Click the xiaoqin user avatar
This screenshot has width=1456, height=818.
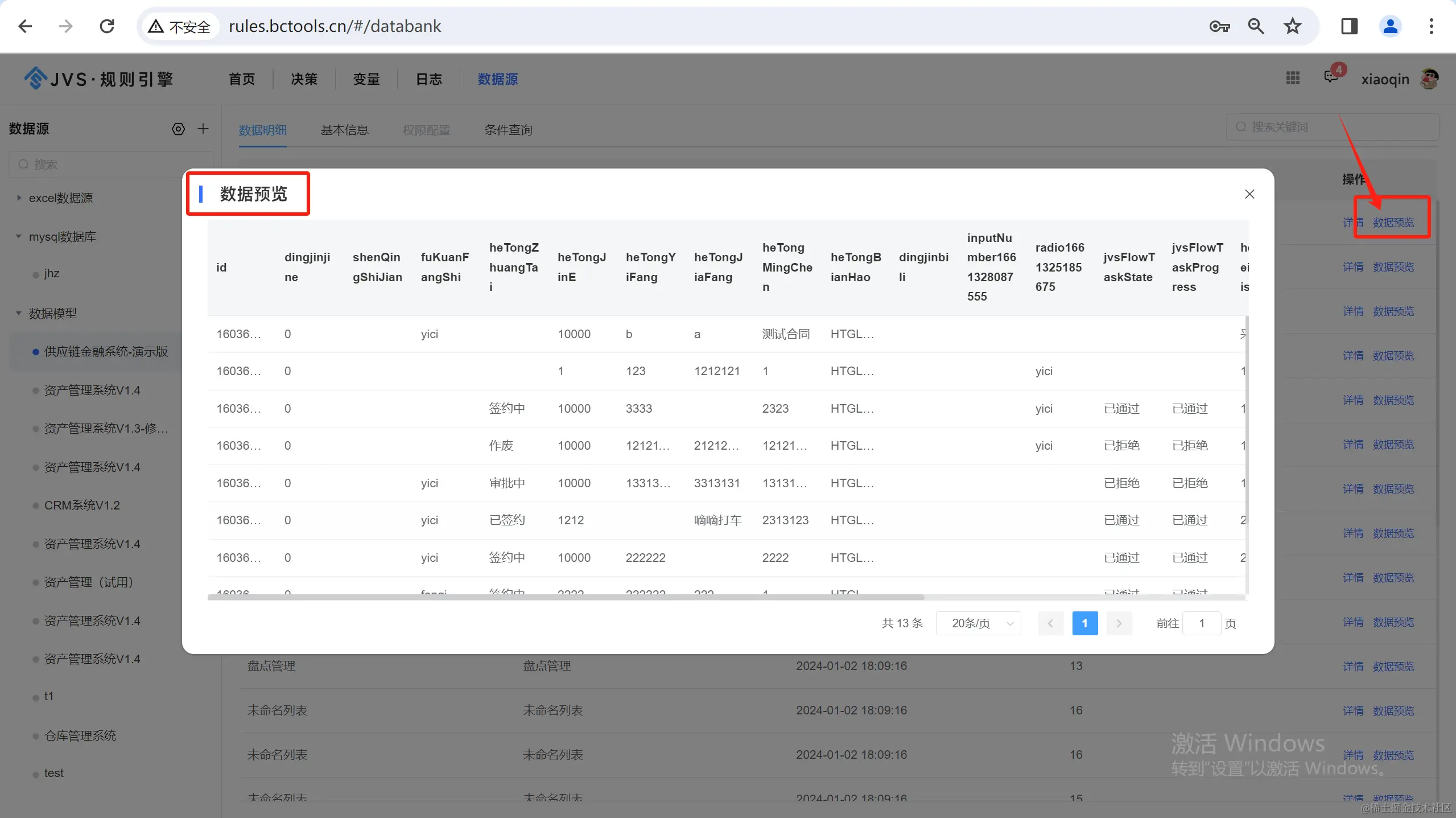[1429, 79]
